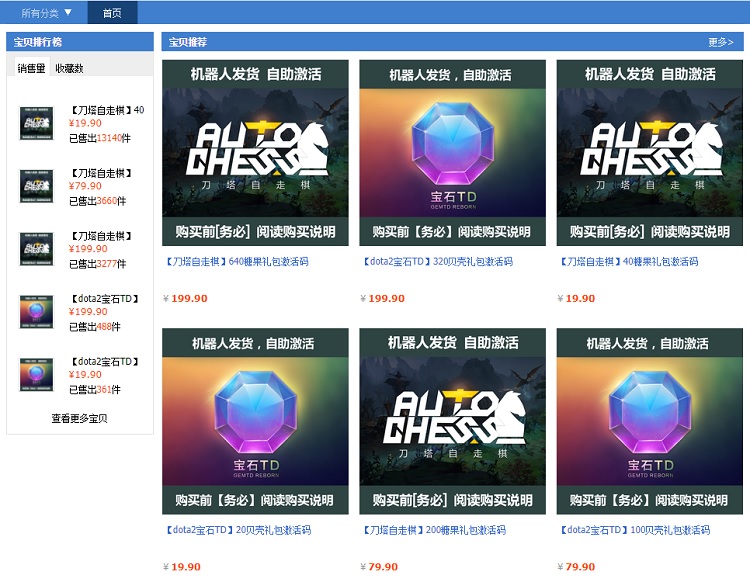Screen dimensions: 750x582
Task: Click 【刀塔自走棋】640糖果礼包激活码 link
Action: point(236,262)
